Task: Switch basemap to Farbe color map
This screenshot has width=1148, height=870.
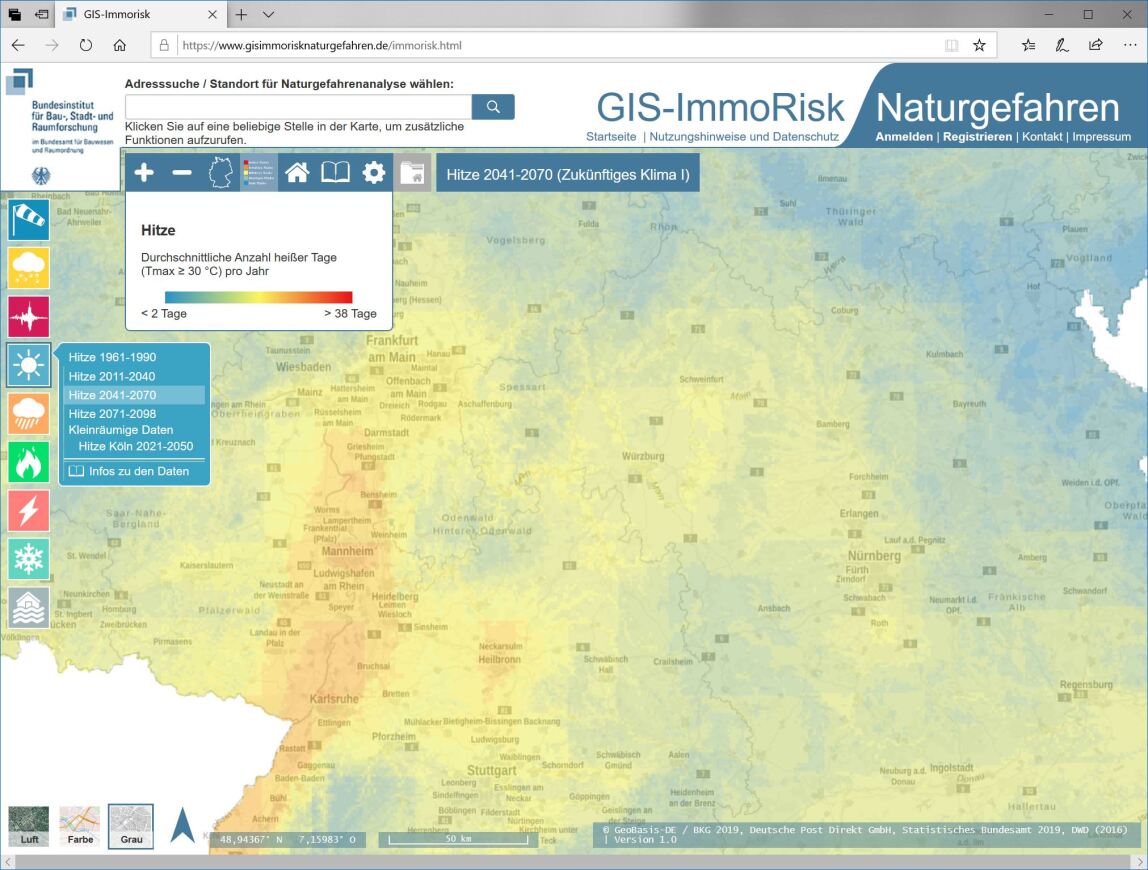Action: pos(80,826)
